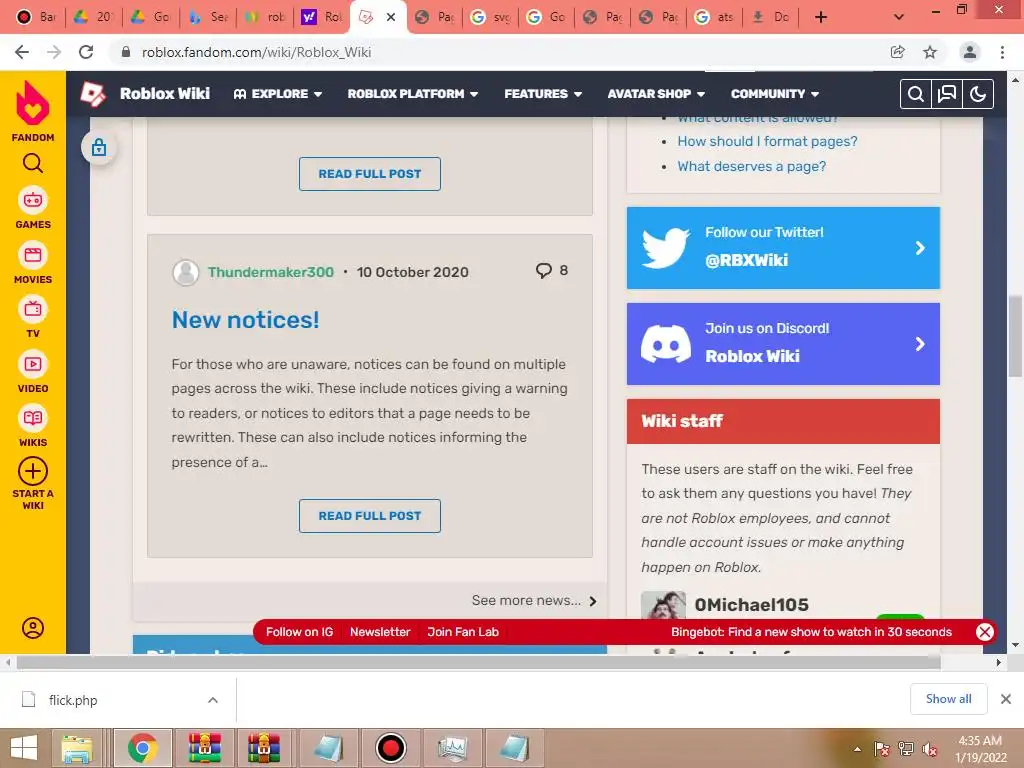Open the New notices! post title
Viewport: 1024px width, 768px height.
(246, 320)
